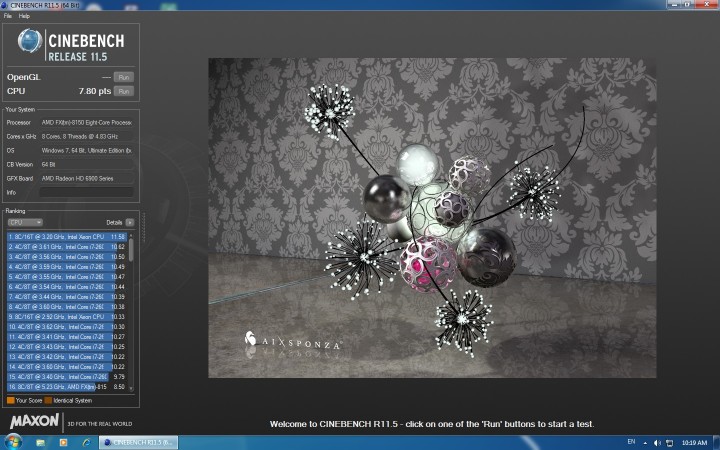Select ranking row 4 scoring 10.49
This screenshot has width=720, height=450.
[x=67, y=267]
